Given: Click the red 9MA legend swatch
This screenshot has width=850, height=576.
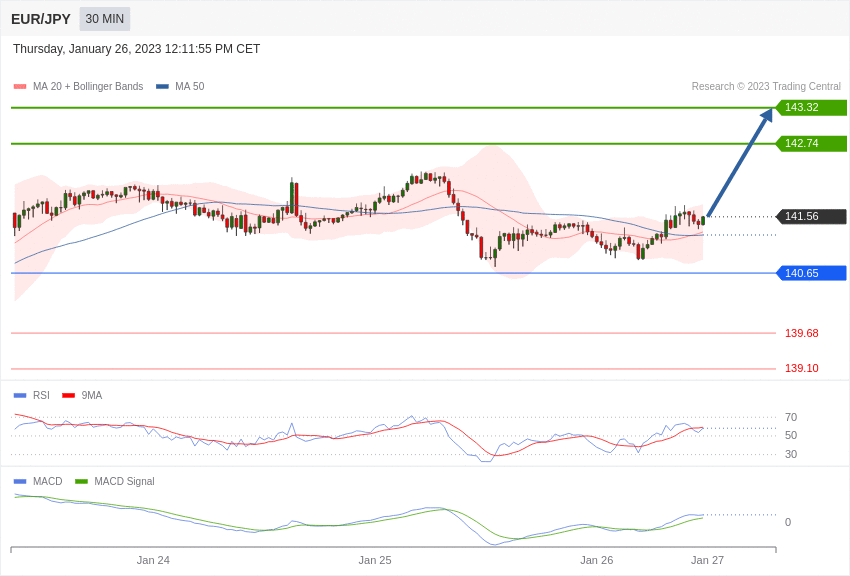Looking at the screenshot, I should pos(68,396).
